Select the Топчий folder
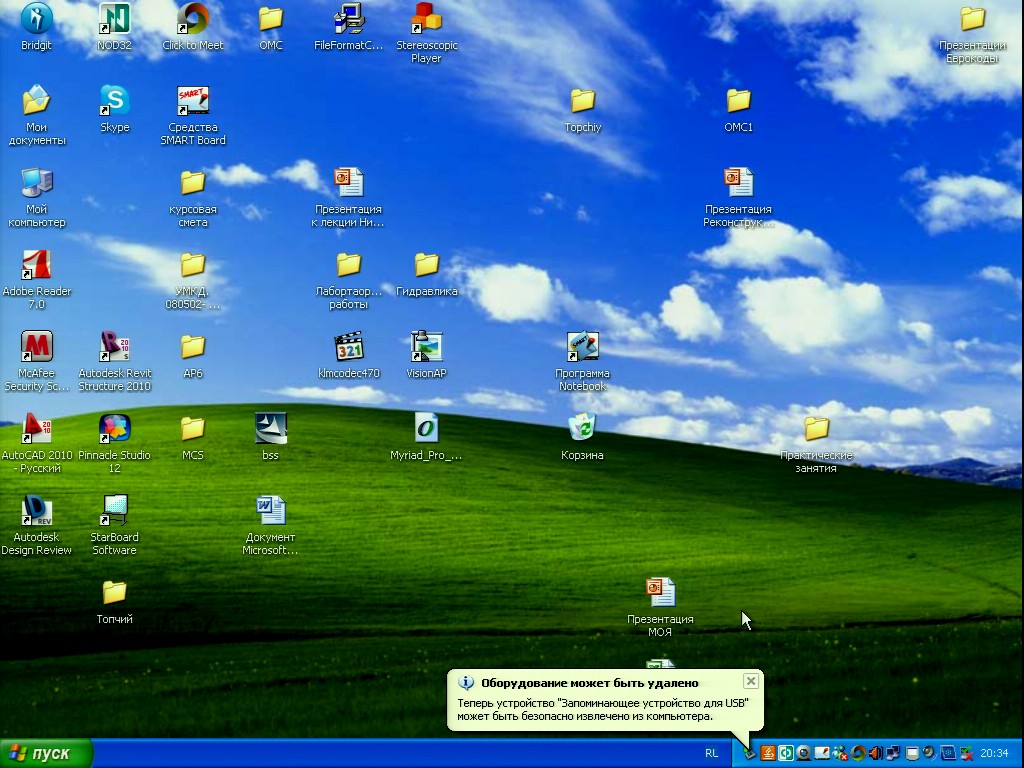The height and width of the screenshot is (768, 1024). pyautogui.click(x=114, y=600)
